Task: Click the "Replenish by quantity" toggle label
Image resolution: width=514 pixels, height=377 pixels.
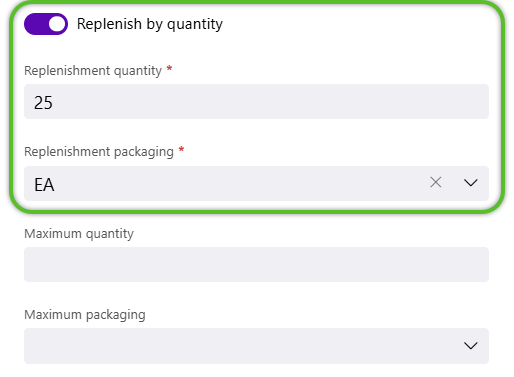Action: (150, 24)
